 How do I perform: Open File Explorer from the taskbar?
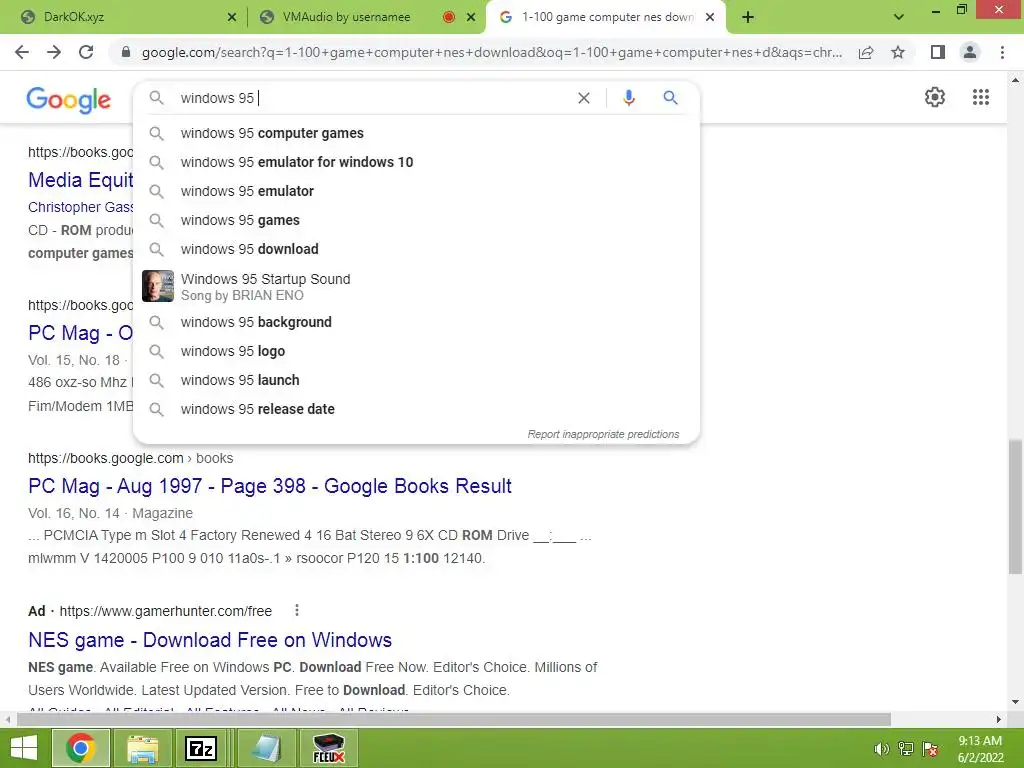coord(142,748)
